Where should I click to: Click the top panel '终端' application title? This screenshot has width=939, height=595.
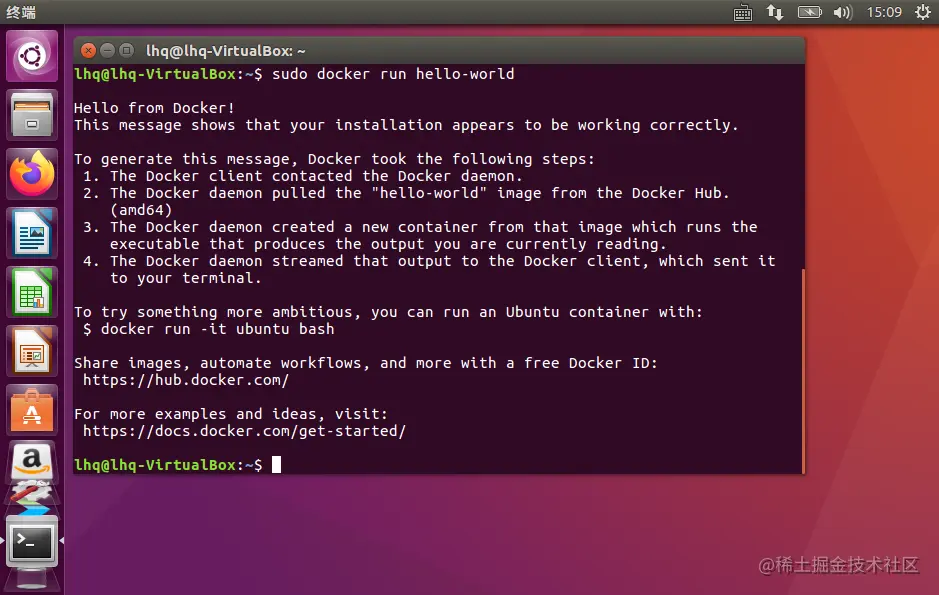[22, 13]
